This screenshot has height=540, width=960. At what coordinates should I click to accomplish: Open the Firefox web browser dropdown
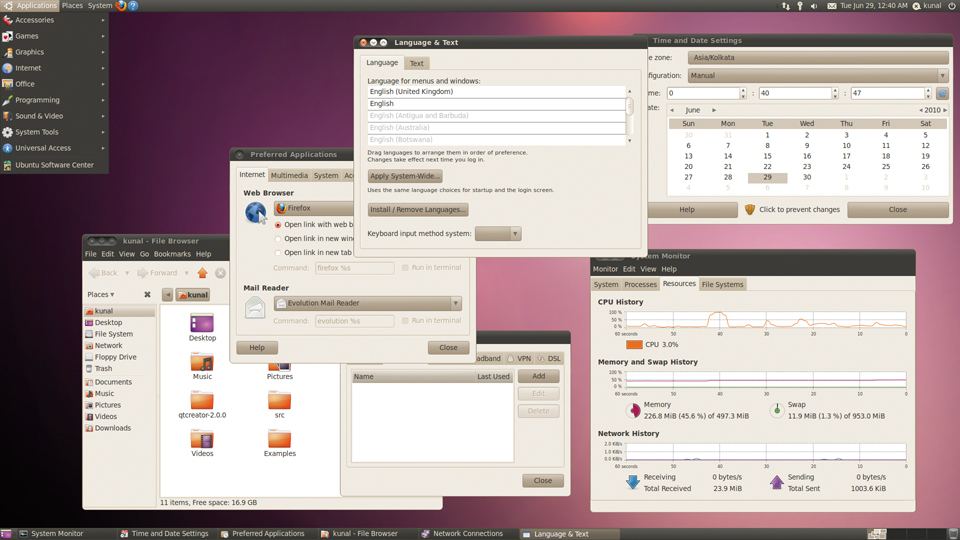pos(313,208)
